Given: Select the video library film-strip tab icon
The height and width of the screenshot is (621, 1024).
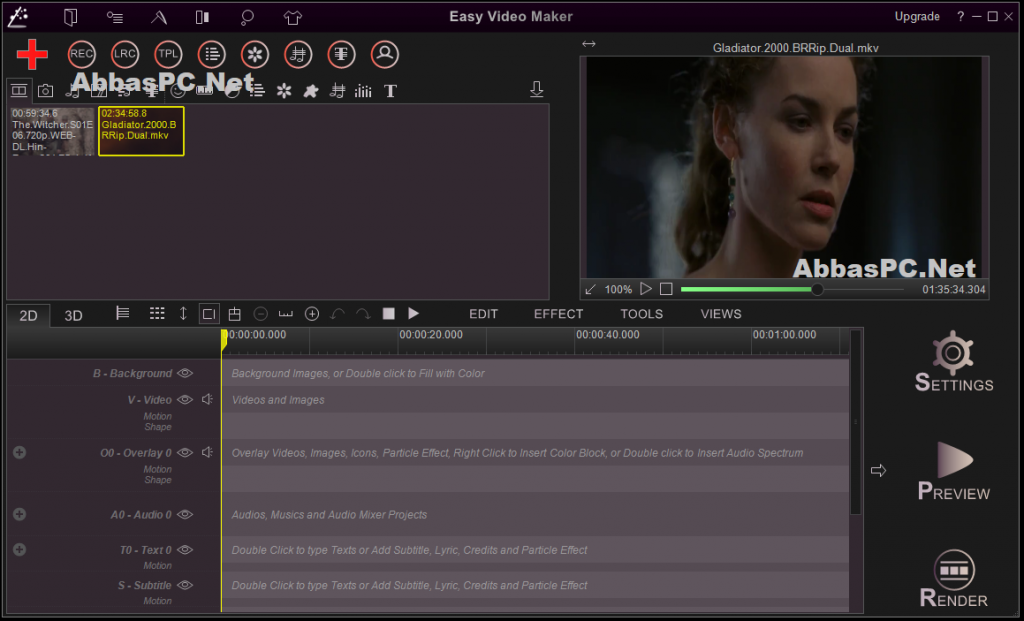Looking at the screenshot, I should click(x=19, y=90).
